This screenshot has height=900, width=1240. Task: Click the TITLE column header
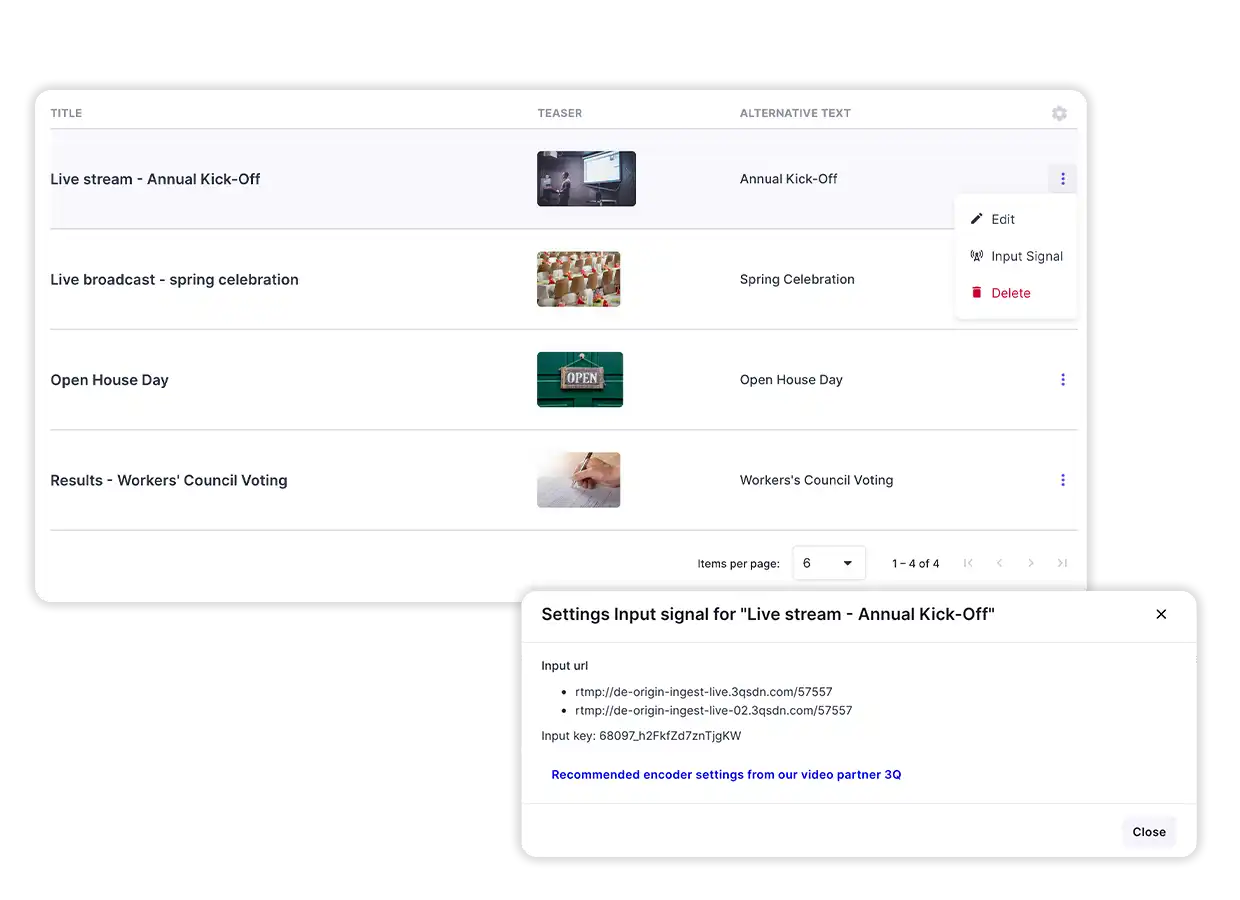pos(66,113)
